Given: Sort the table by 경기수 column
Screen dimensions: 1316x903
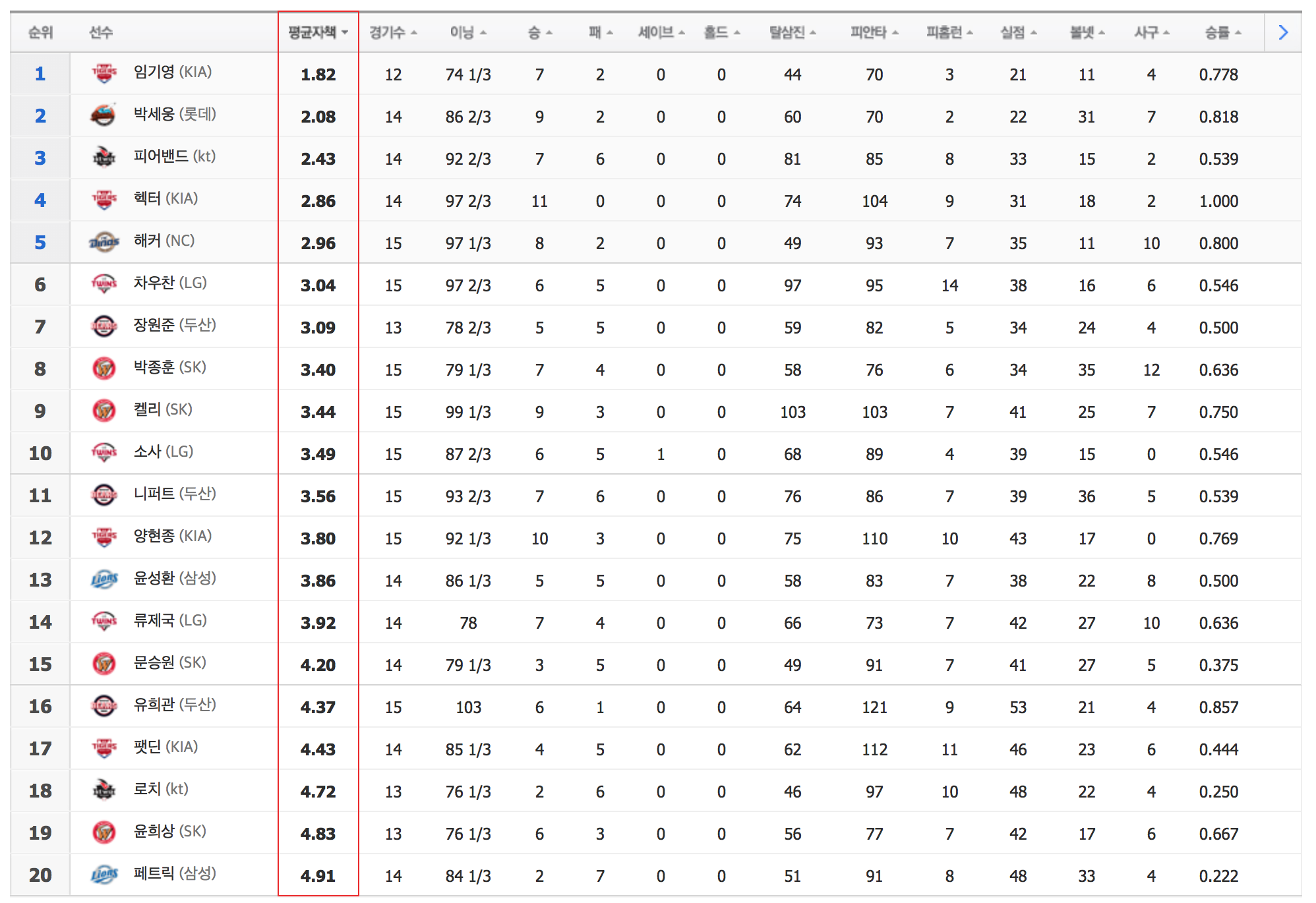Looking at the screenshot, I should click(x=393, y=32).
